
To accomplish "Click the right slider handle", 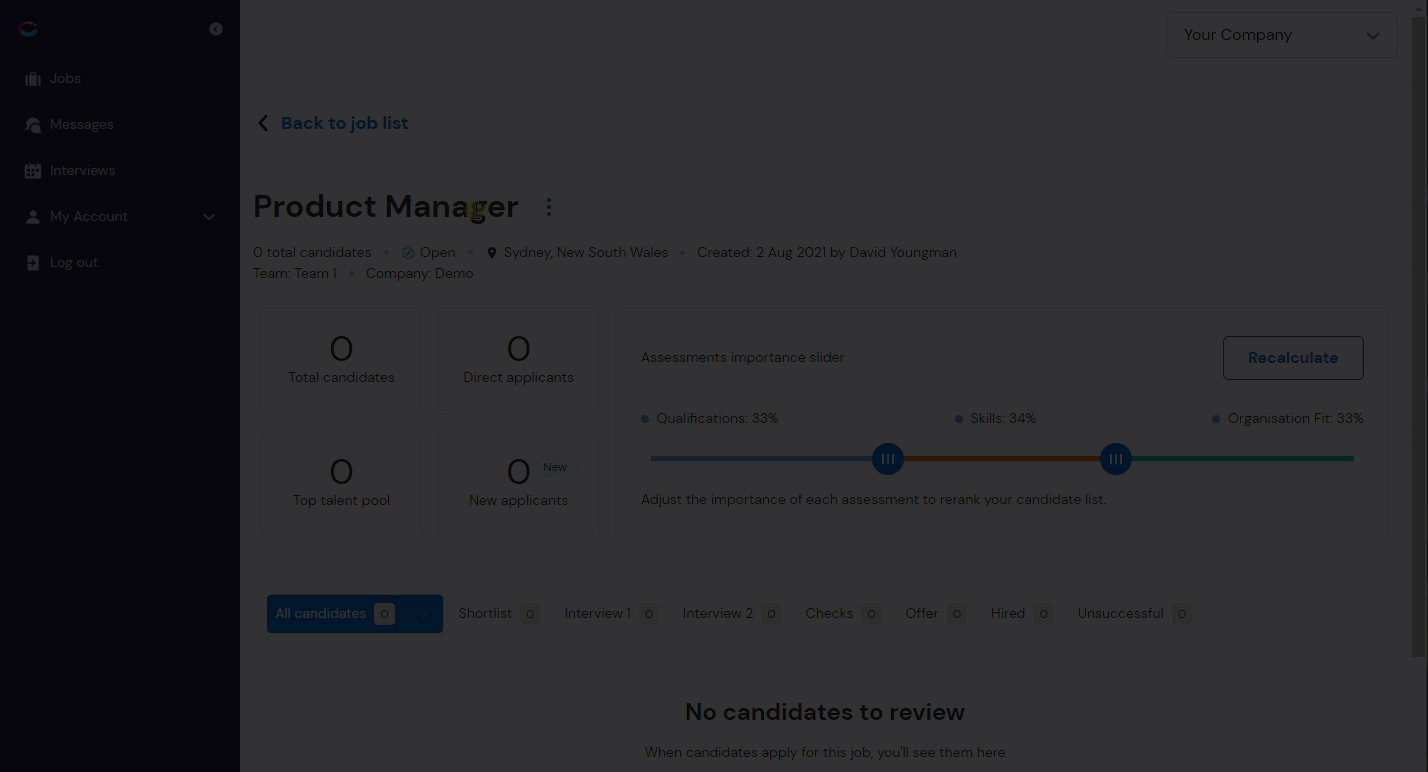I will pos(1115,459).
